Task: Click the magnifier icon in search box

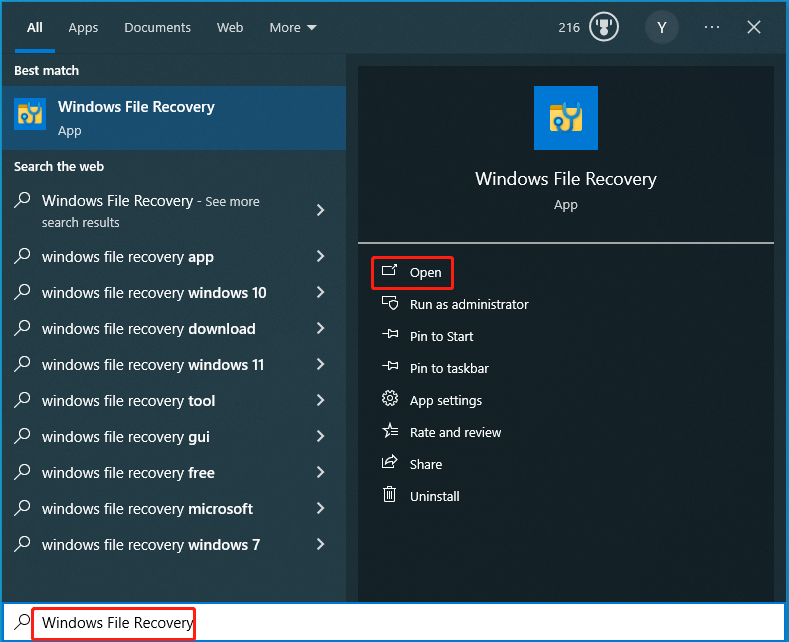Action: tap(22, 622)
